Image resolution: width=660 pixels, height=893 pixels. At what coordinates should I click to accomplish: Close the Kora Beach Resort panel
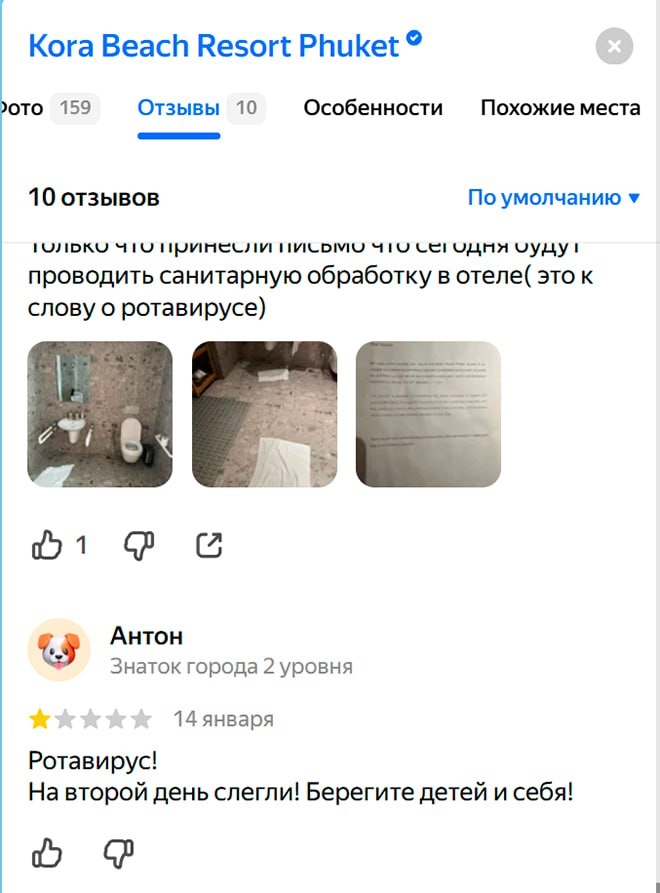(x=614, y=46)
